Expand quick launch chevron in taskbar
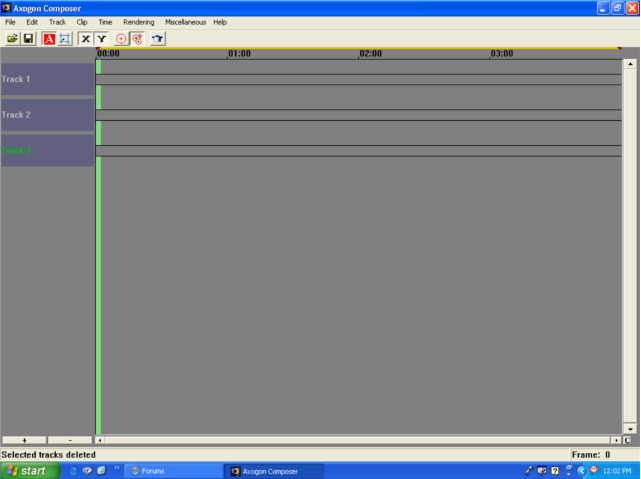The image size is (641, 479). coord(117,468)
